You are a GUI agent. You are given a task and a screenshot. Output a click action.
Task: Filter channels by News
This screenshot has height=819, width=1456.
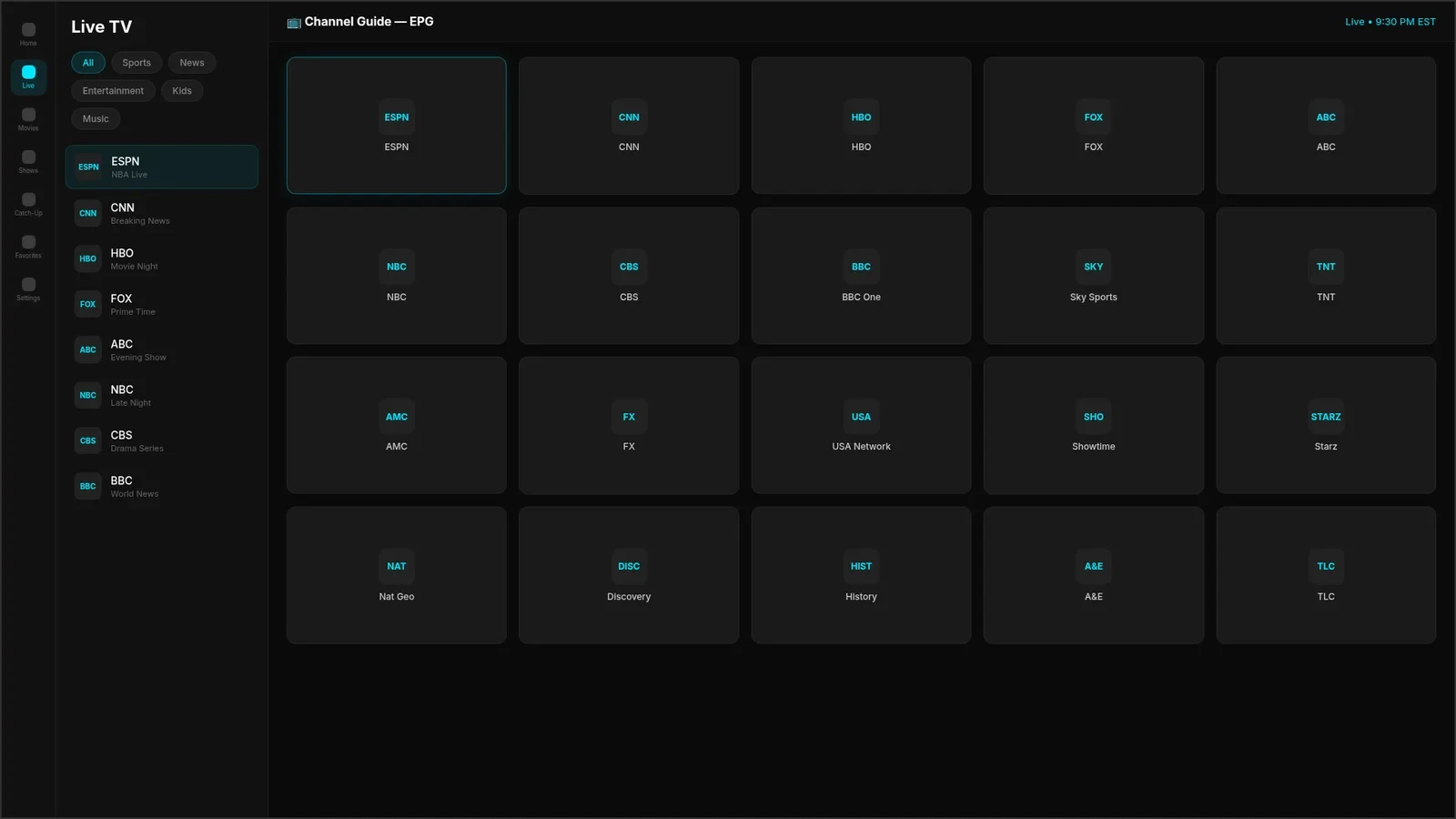(x=192, y=63)
